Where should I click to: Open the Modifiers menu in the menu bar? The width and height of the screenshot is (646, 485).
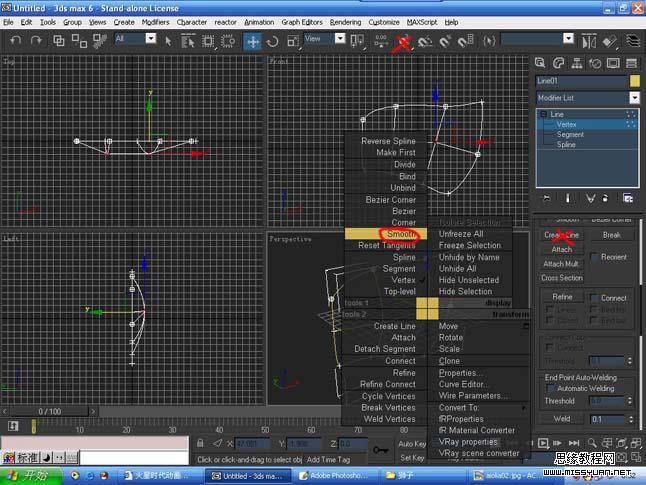pyautogui.click(x=155, y=22)
